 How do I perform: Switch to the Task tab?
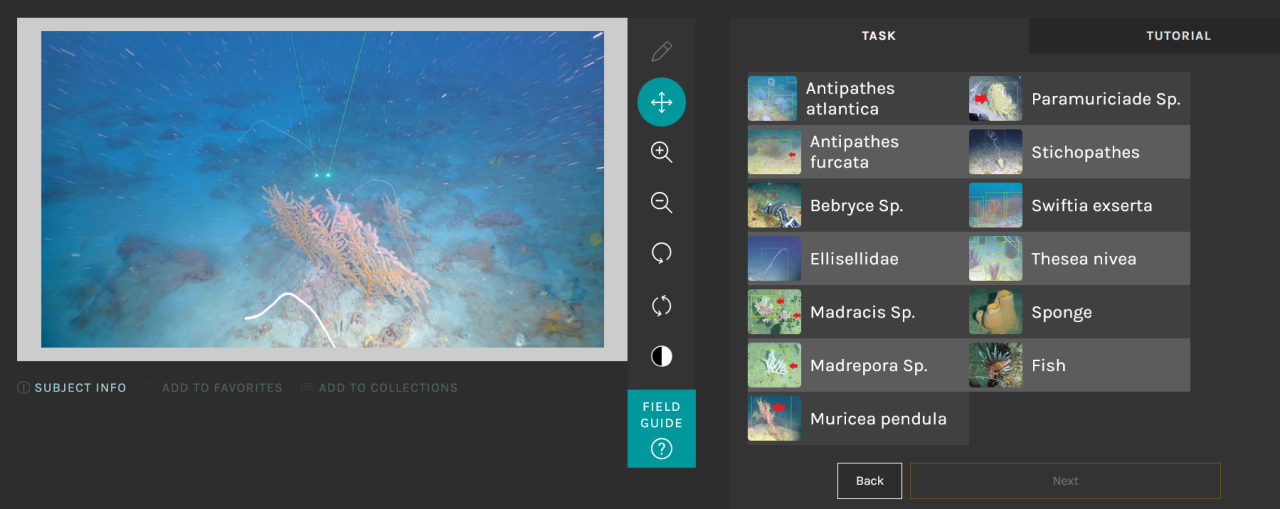(879, 36)
